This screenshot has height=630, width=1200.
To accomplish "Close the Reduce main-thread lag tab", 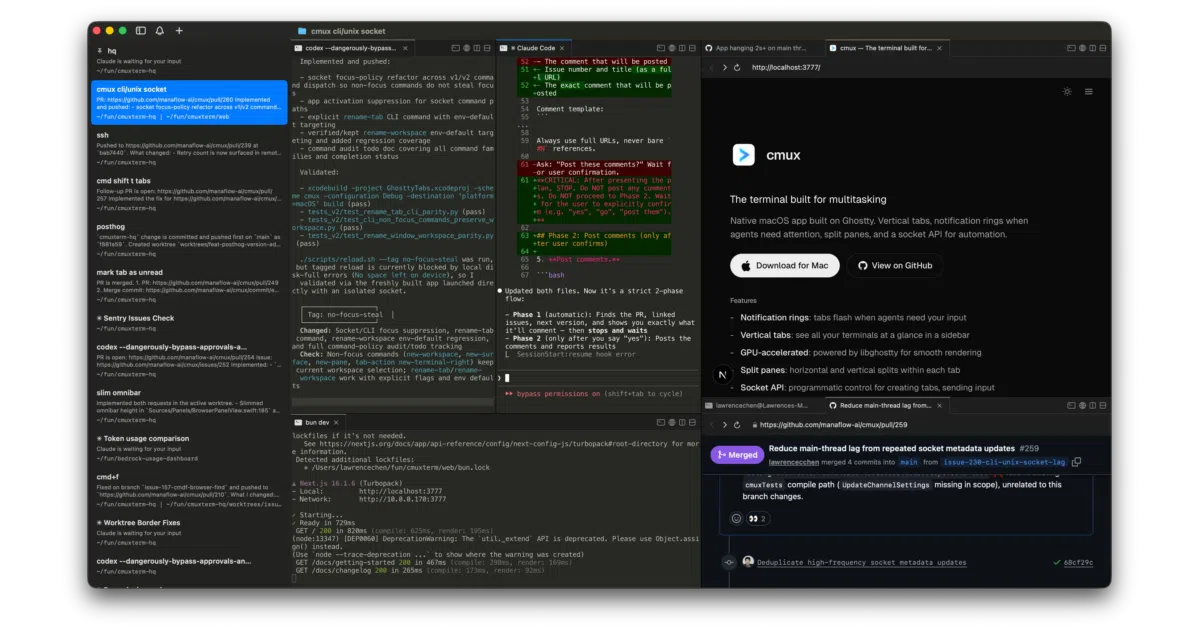I will pos(939,405).
